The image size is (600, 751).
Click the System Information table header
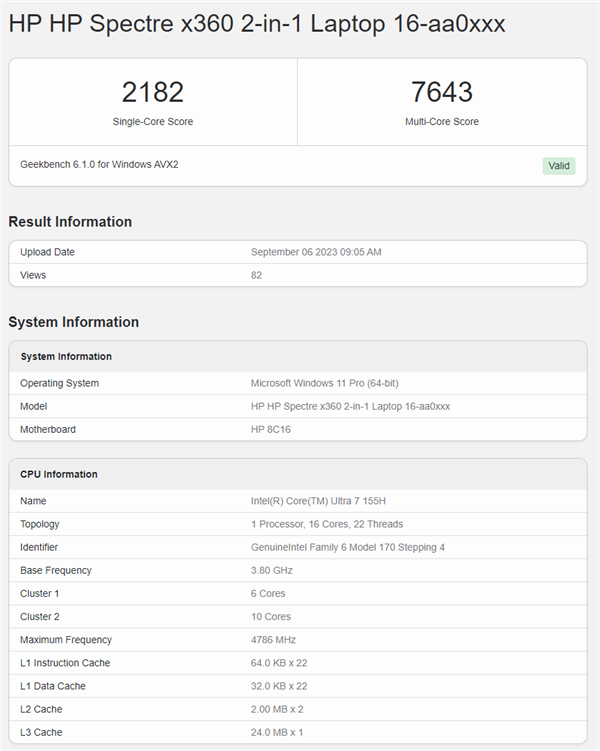tap(66, 357)
